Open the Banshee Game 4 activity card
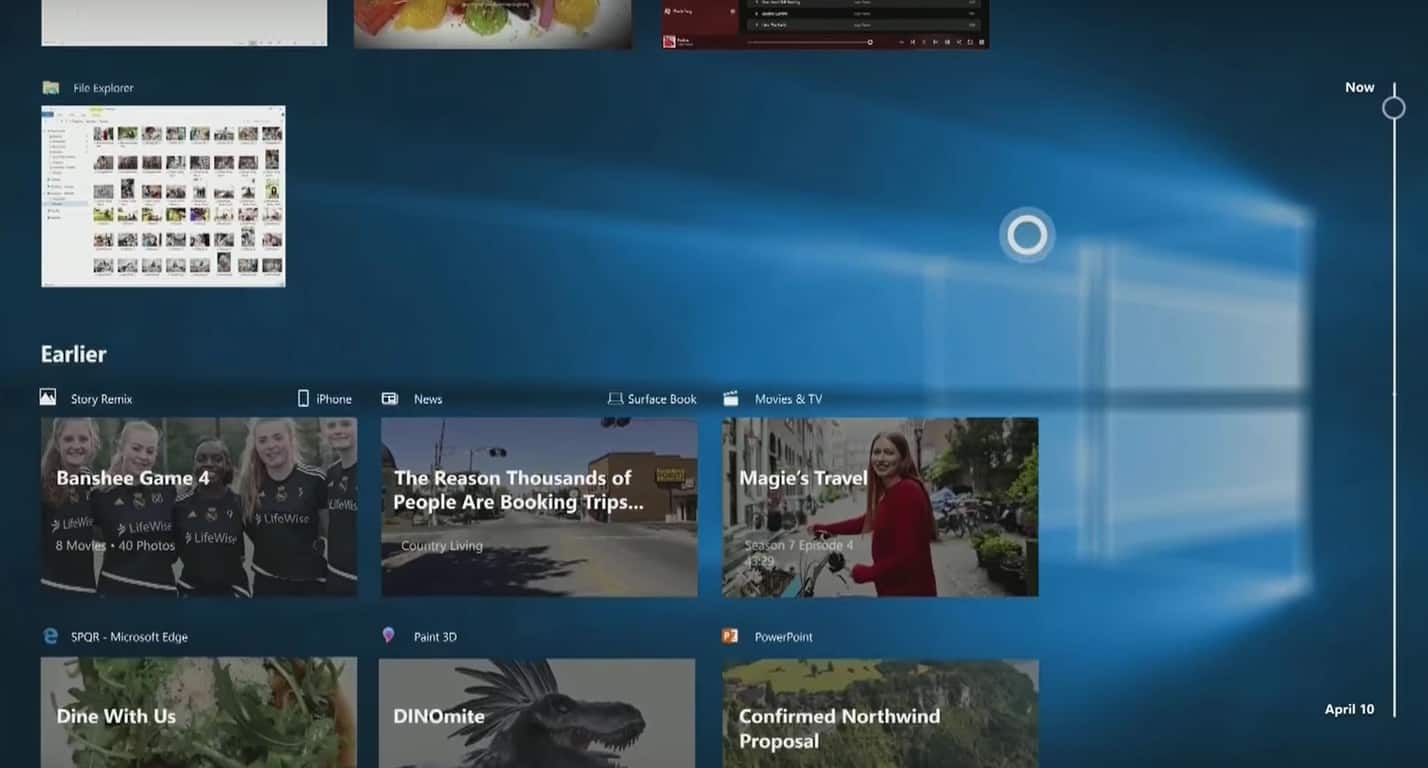 [x=199, y=507]
